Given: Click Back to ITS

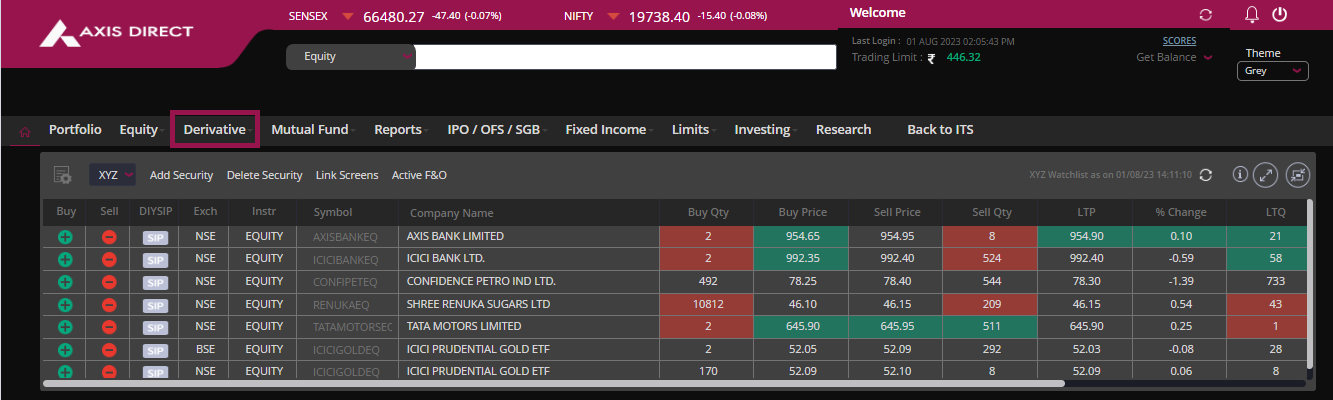Looking at the screenshot, I should pyautogui.click(x=940, y=130).
